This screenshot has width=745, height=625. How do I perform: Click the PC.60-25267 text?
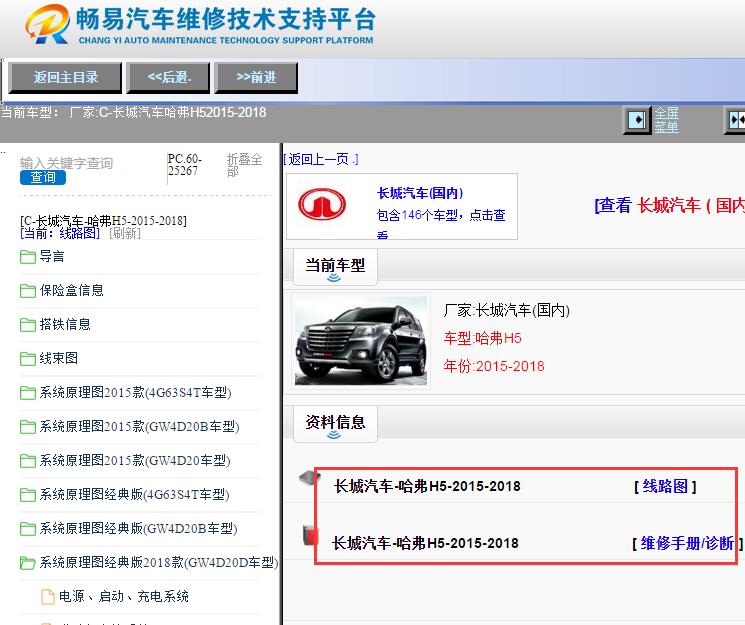coord(185,164)
